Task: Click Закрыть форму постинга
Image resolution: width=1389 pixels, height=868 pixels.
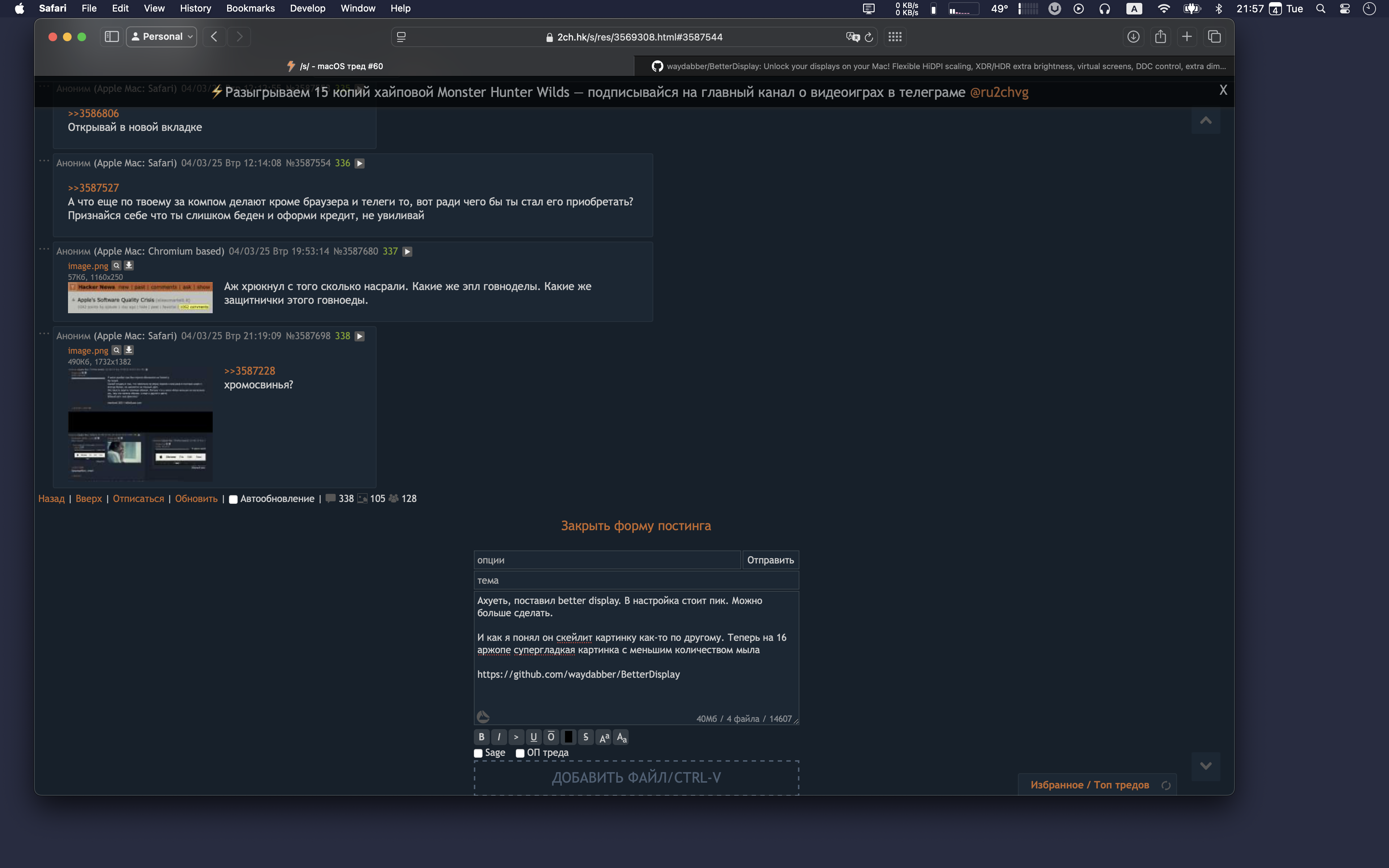Action: click(x=636, y=526)
